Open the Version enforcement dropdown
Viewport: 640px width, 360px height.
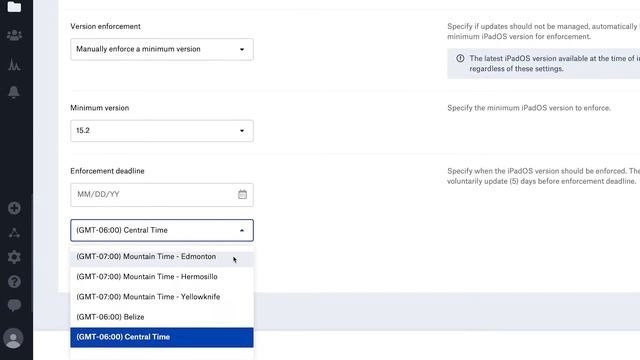click(162, 49)
